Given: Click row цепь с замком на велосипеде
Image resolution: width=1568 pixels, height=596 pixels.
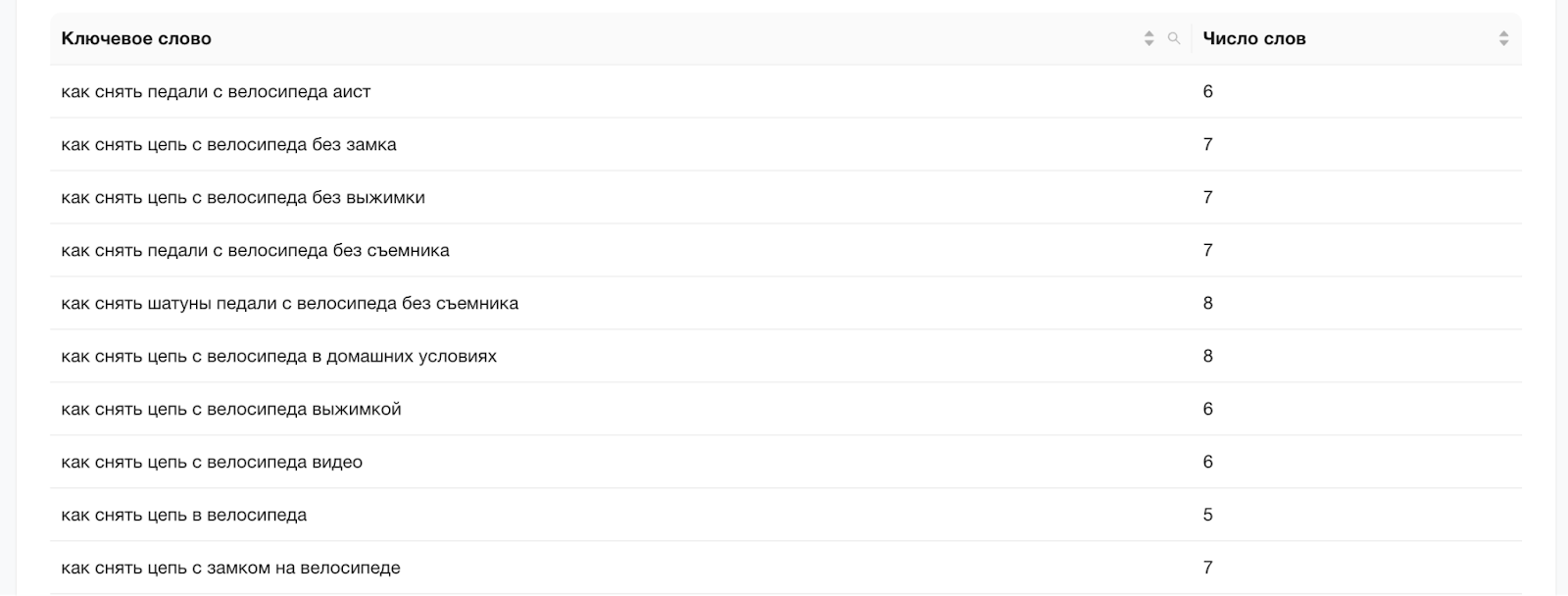Looking at the screenshot, I should coord(230,569).
